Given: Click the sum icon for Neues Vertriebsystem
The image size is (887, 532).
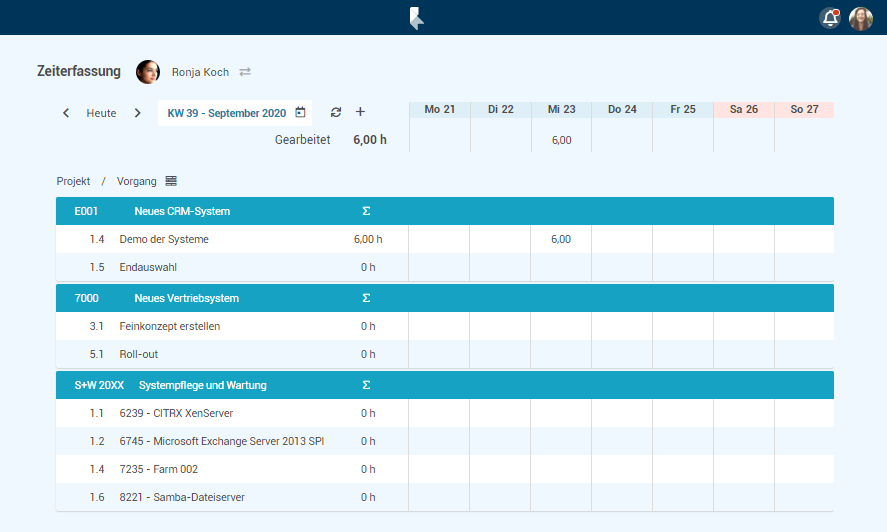Looking at the screenshot, I should 366,298.
